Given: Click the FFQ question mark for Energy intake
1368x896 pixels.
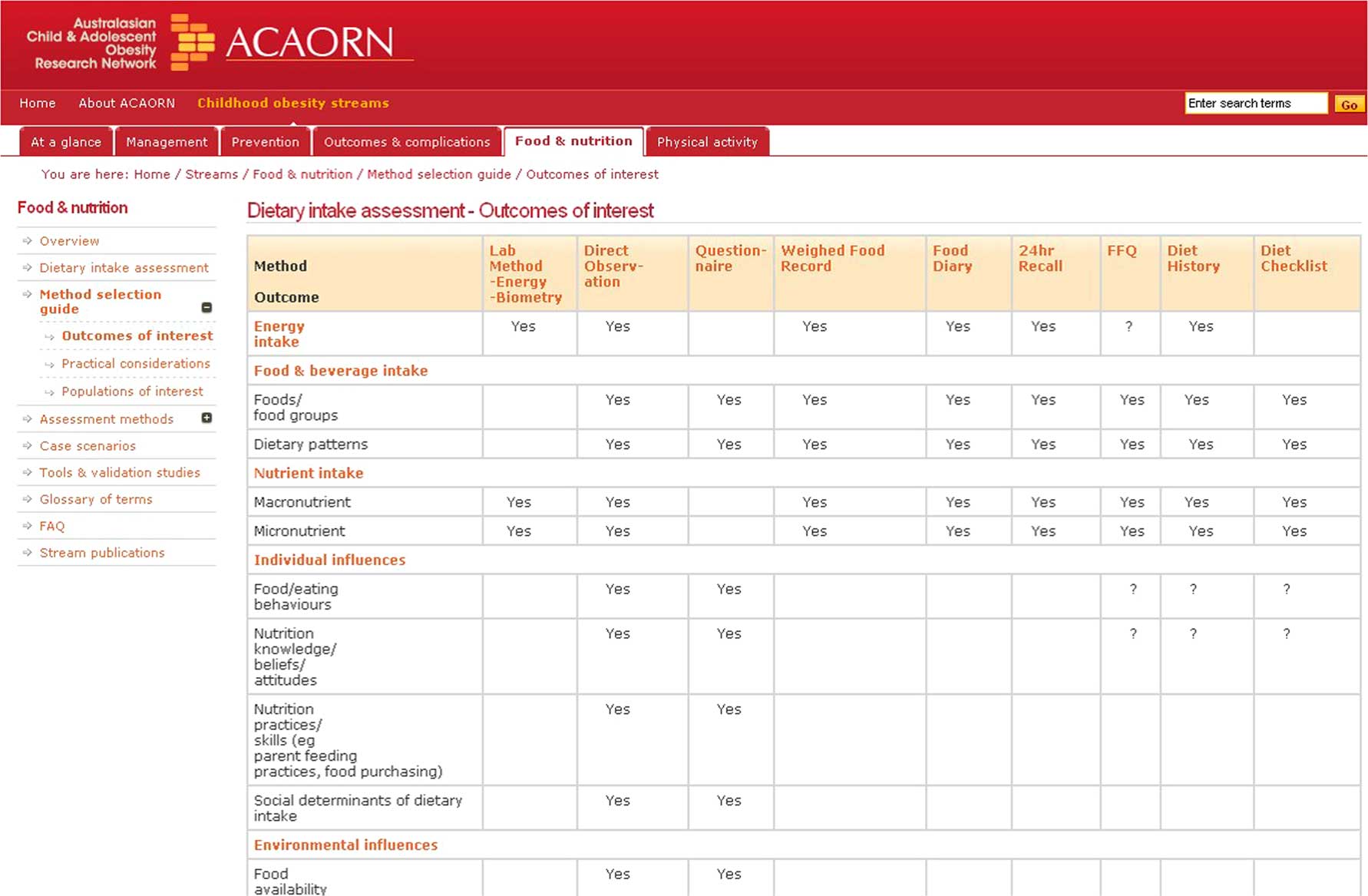Looking at the screenshot, I should [1128, 326].
